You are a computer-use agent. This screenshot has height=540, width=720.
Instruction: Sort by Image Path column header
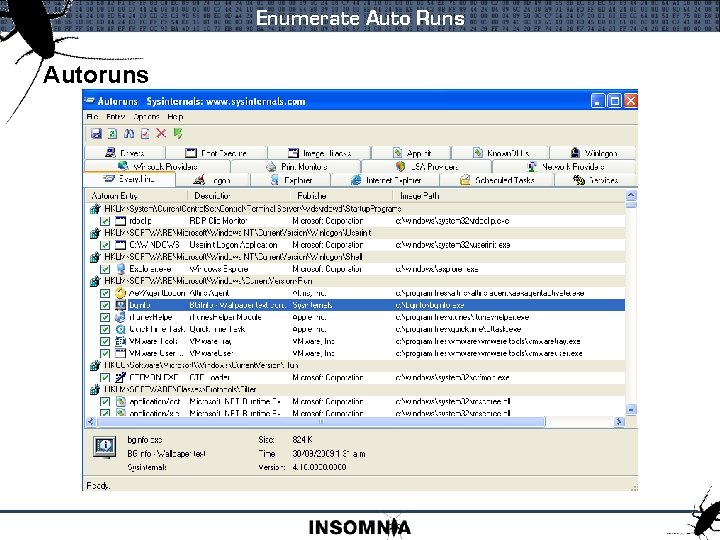tap(509, 196)
